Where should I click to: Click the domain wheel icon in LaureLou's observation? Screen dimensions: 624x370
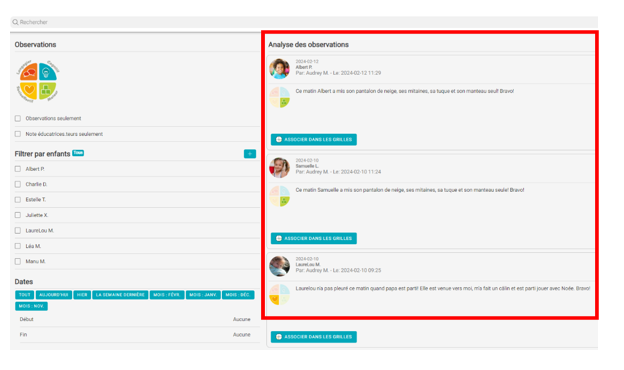coord(280,294)
